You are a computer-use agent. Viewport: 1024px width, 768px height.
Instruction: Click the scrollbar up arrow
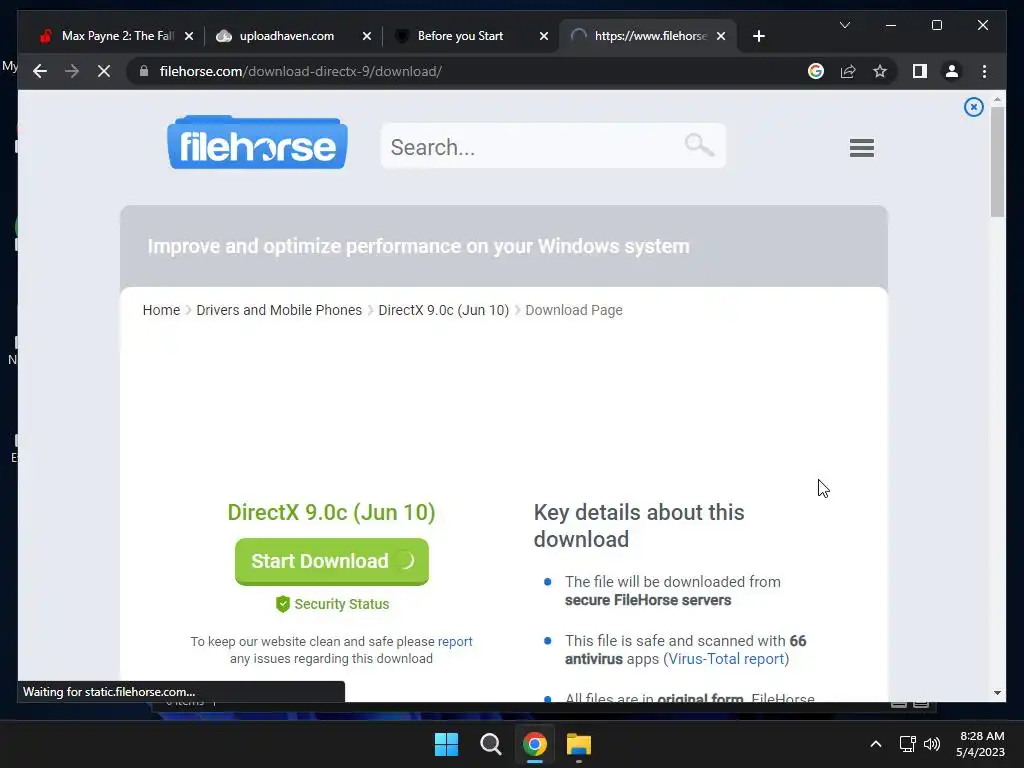pyautogui.click(x=997, y=99)
